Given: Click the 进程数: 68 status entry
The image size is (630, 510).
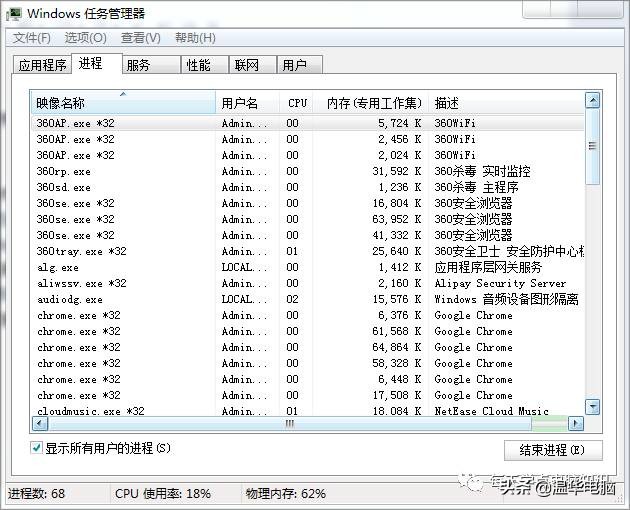Looking at the screenshot, I should coord(36,494).
